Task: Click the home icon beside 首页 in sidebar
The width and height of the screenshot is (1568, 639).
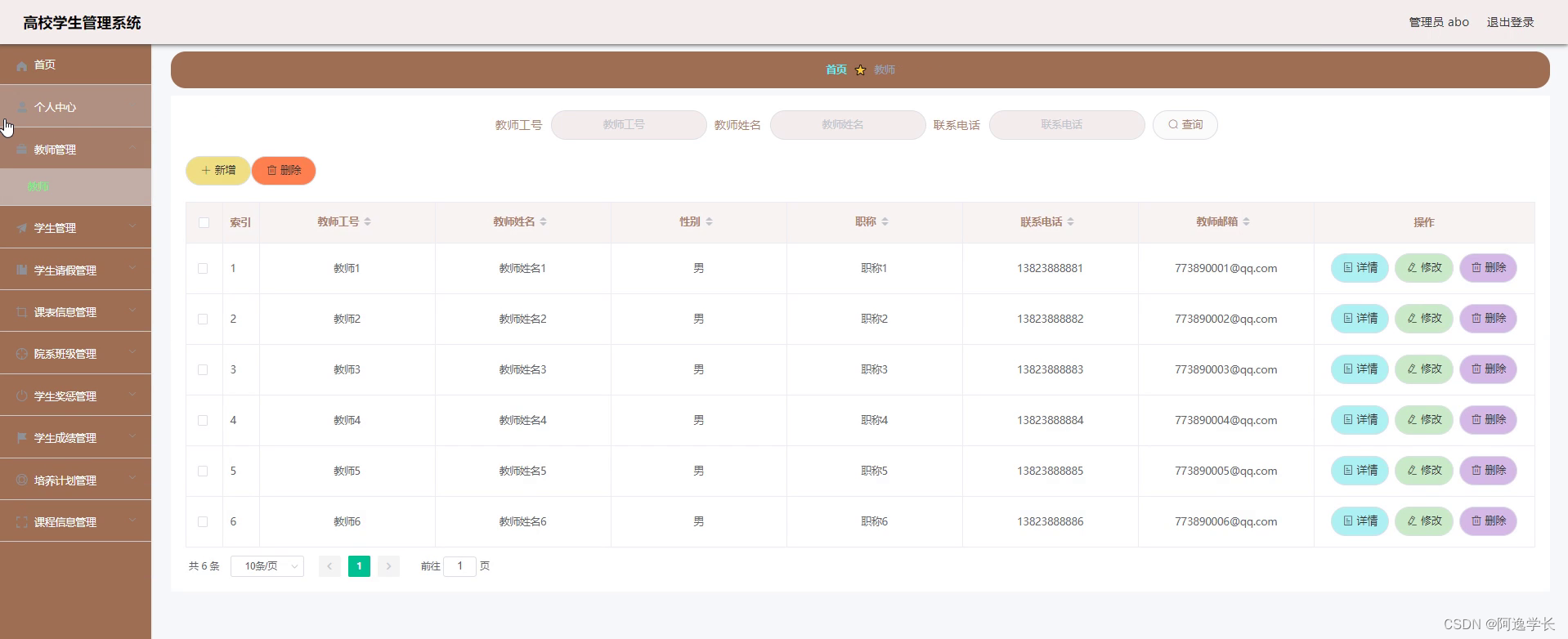Action: [x=22, y=65]
